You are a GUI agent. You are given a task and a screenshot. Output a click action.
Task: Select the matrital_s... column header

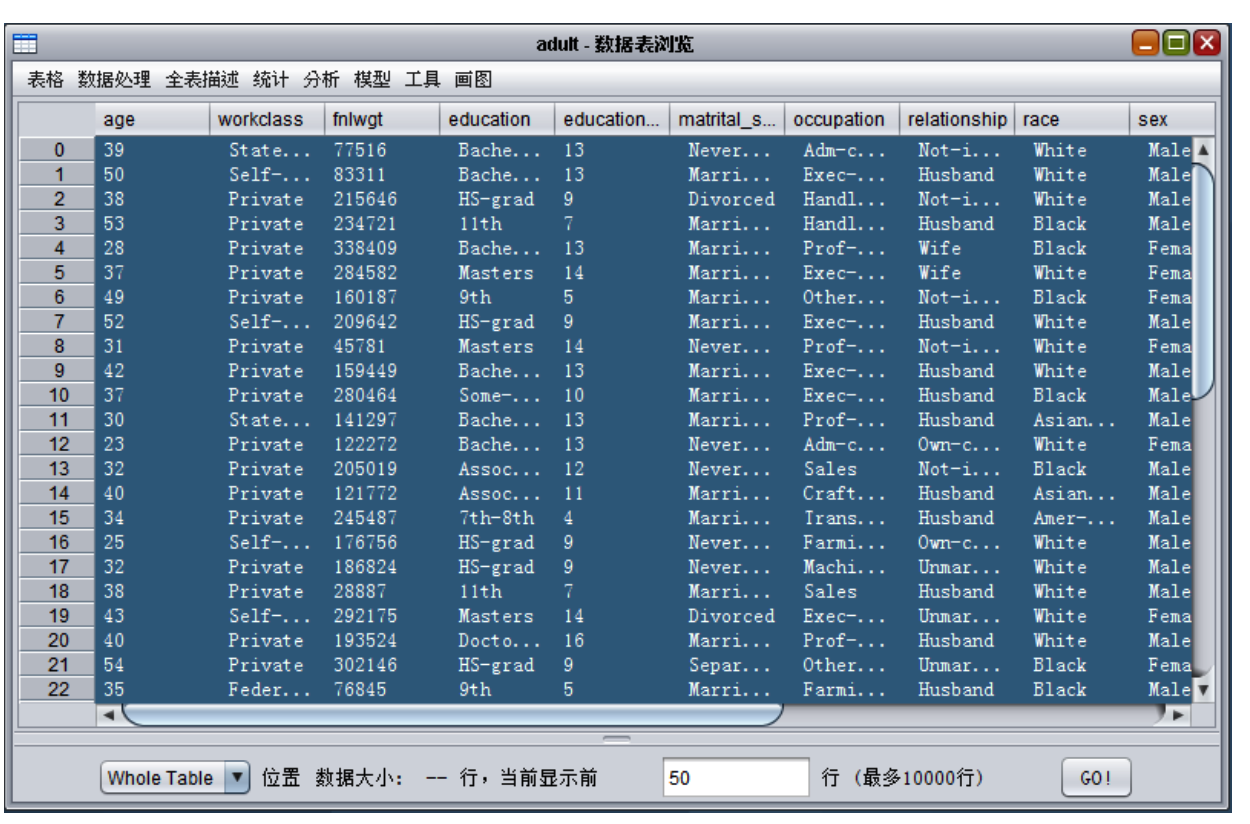point(727,119)
